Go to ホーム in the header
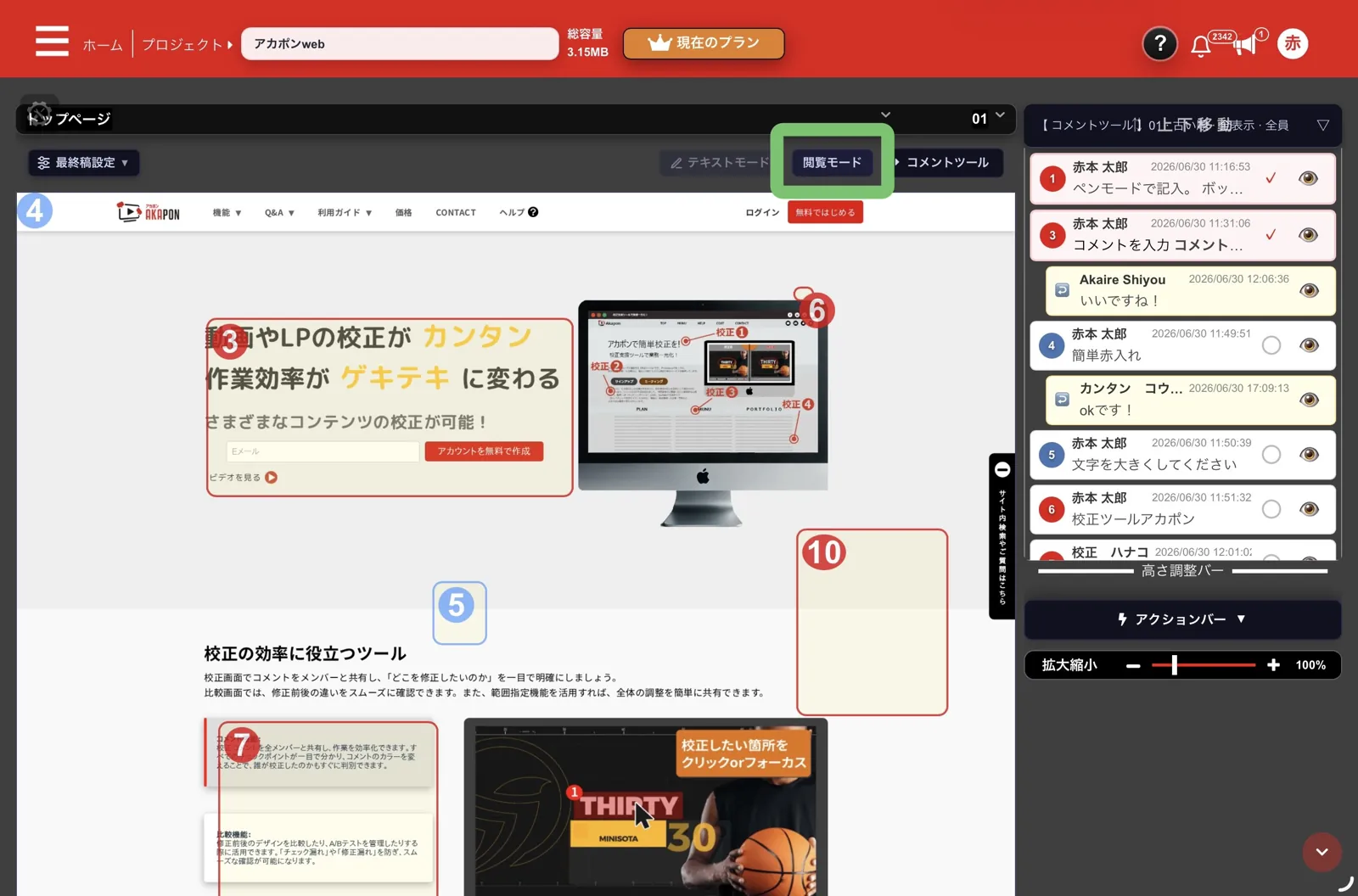Image resolution: width=1358 pixels, height=896 pixels. coord(103,45)
